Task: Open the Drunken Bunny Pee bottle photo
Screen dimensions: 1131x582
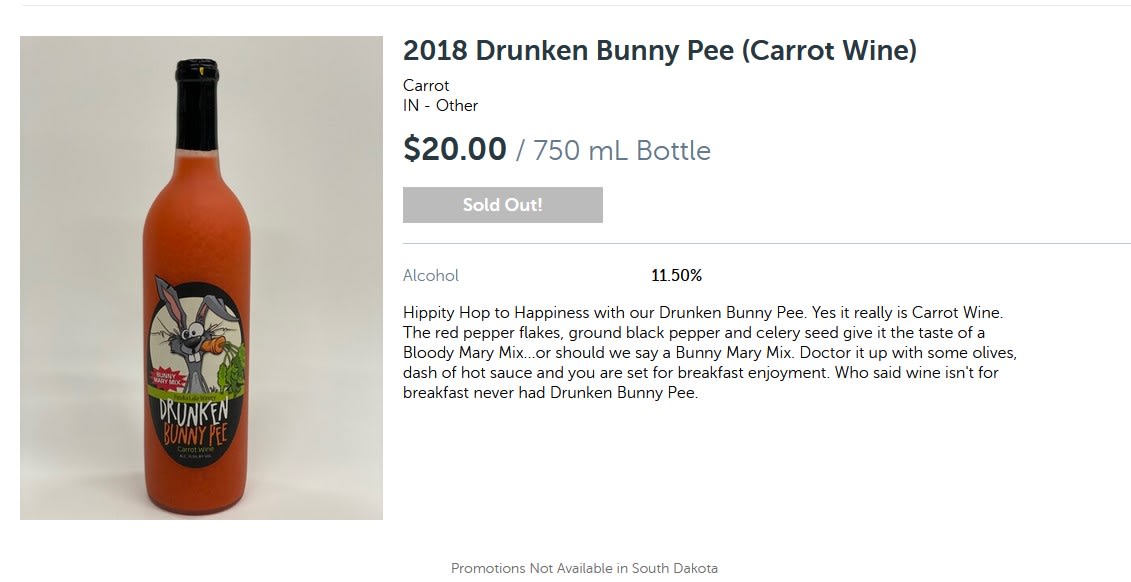Action: point(201,278)
